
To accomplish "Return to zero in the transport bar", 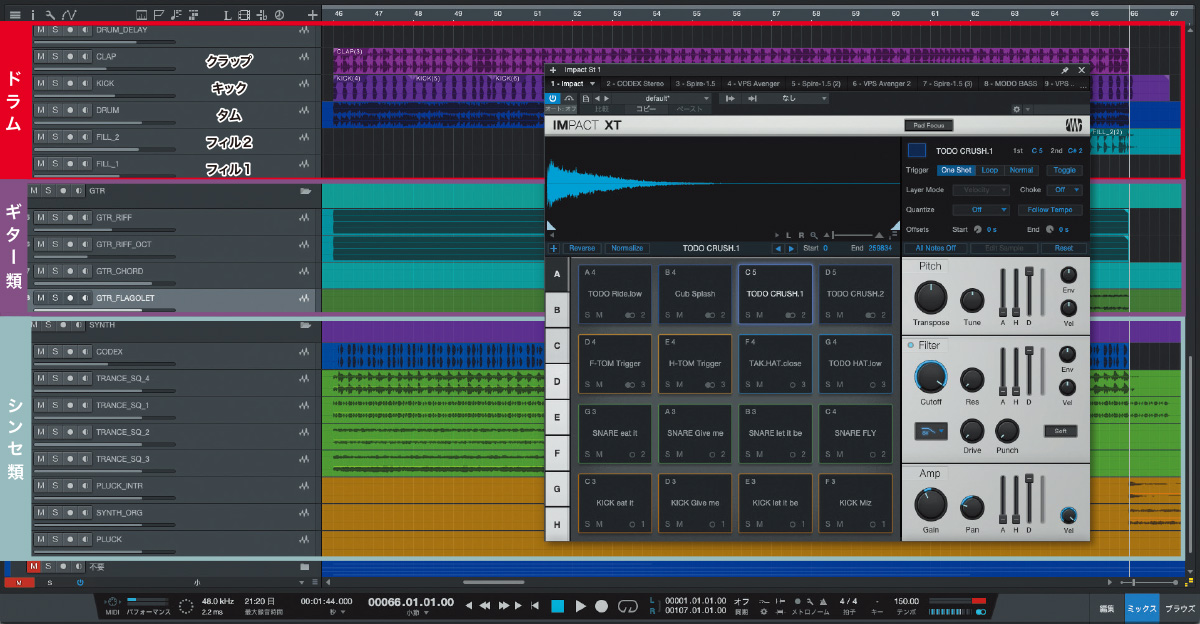I will [x=535, y=606].
